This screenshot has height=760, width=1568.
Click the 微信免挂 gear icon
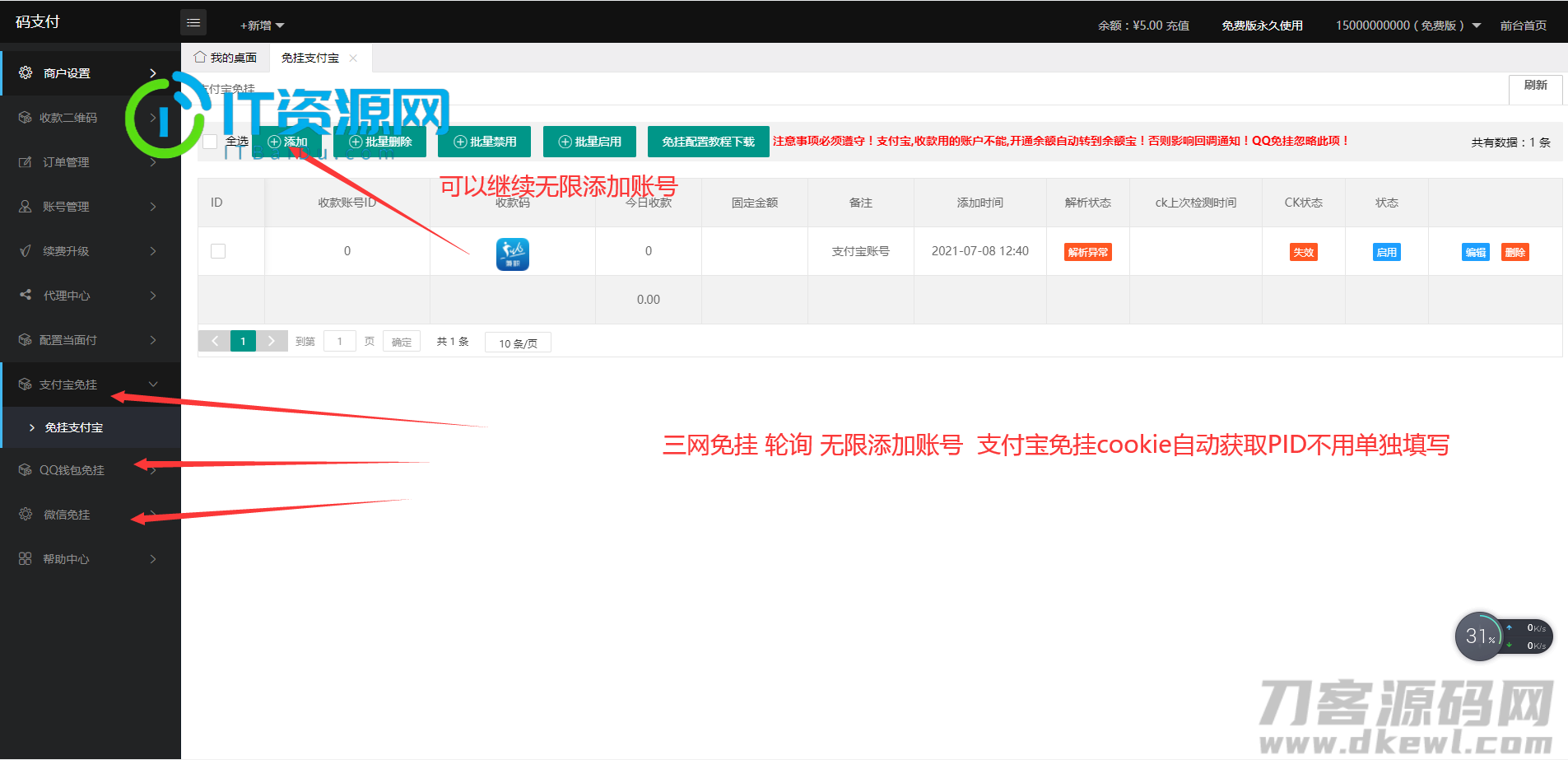click(26, 515)
